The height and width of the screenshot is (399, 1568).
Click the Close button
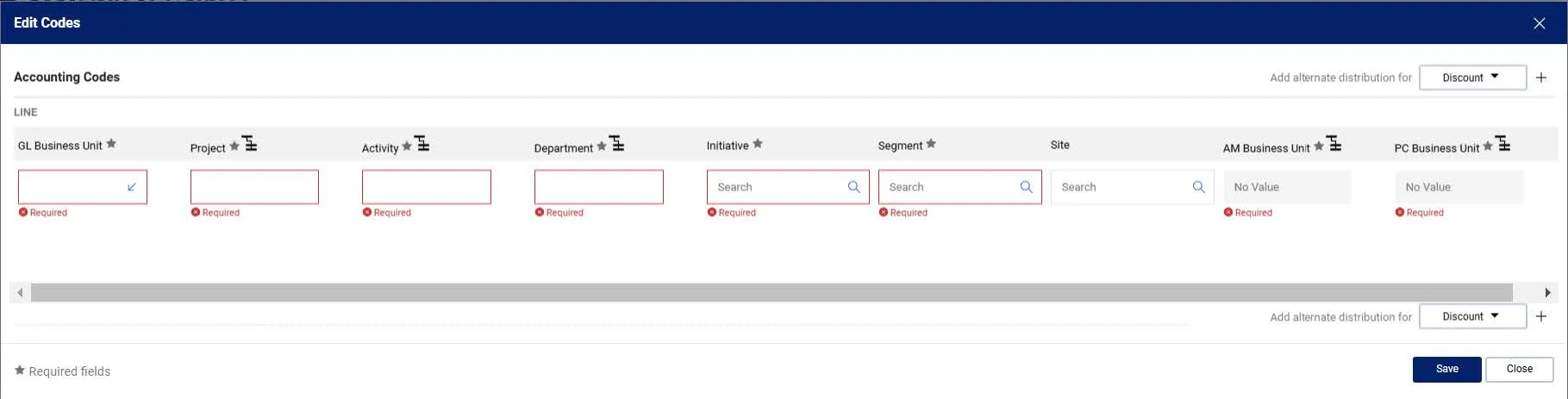tap(1519, 369)
